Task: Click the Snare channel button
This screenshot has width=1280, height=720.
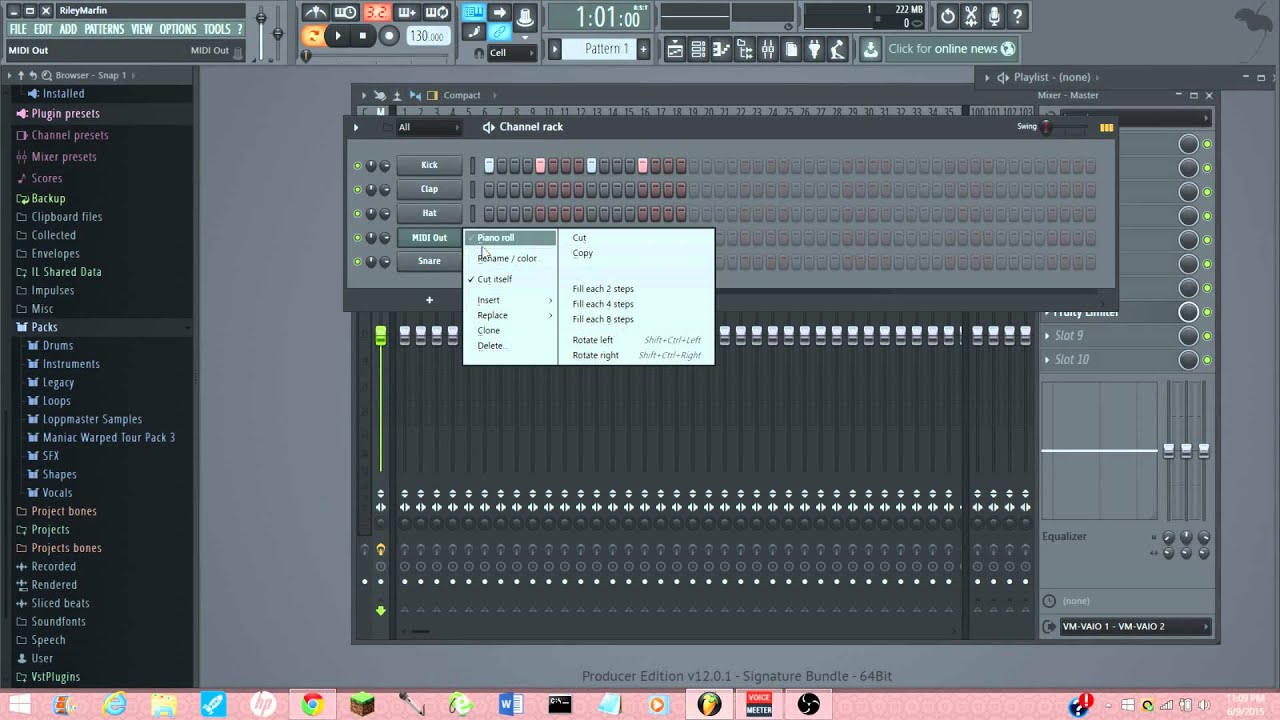Action: [429, 261]
